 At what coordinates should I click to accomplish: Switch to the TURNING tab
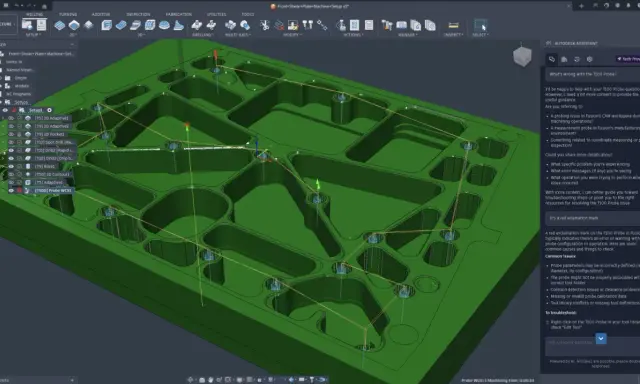(67, 14)
